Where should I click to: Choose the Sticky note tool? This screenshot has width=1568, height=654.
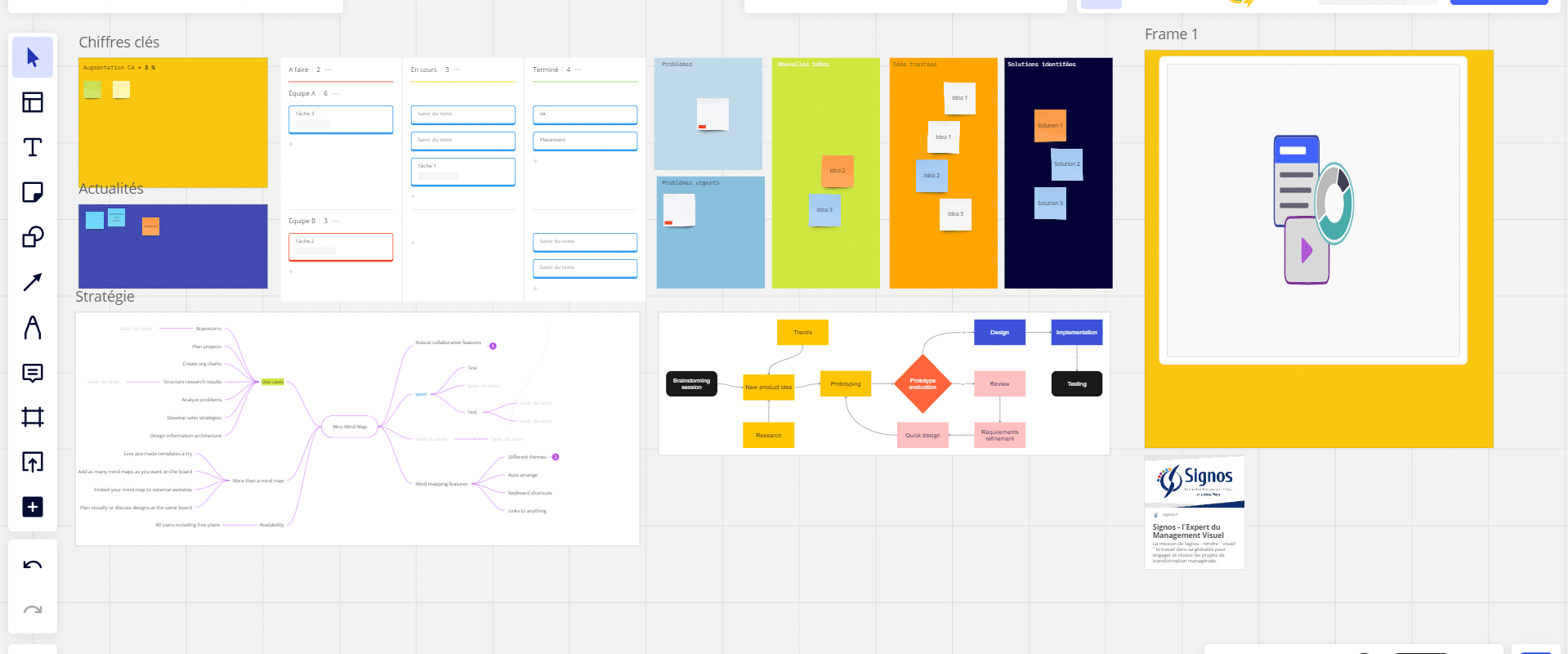[33, 192]
